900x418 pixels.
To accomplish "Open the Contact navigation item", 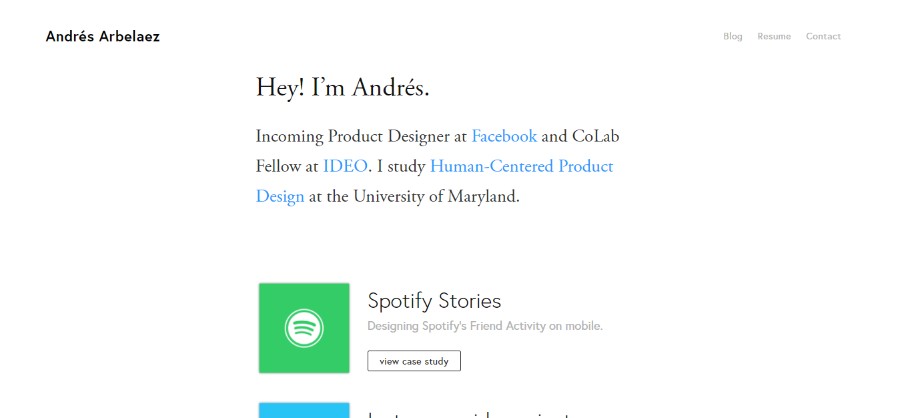I will 823,36.
